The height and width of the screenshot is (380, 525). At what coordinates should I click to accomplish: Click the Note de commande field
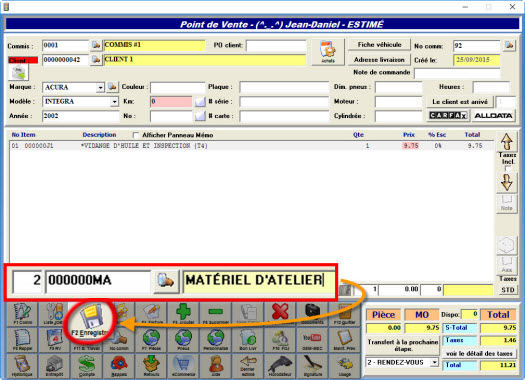click(x=457, y=73)
